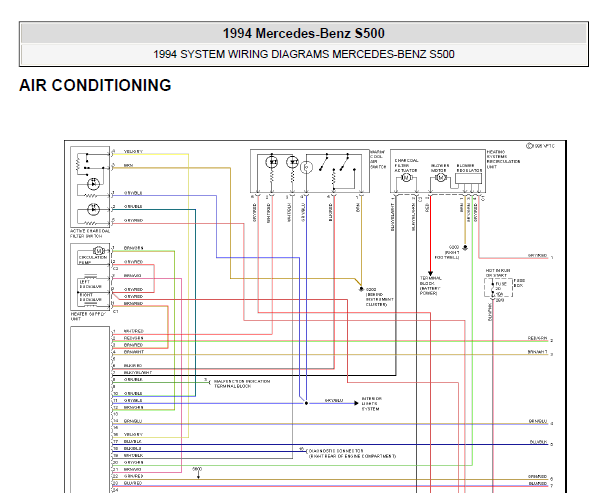This screenshot has width=603, height=493.
Task: Click the 'Warm/Cool Air Switch' label
Action: [378, 159]
